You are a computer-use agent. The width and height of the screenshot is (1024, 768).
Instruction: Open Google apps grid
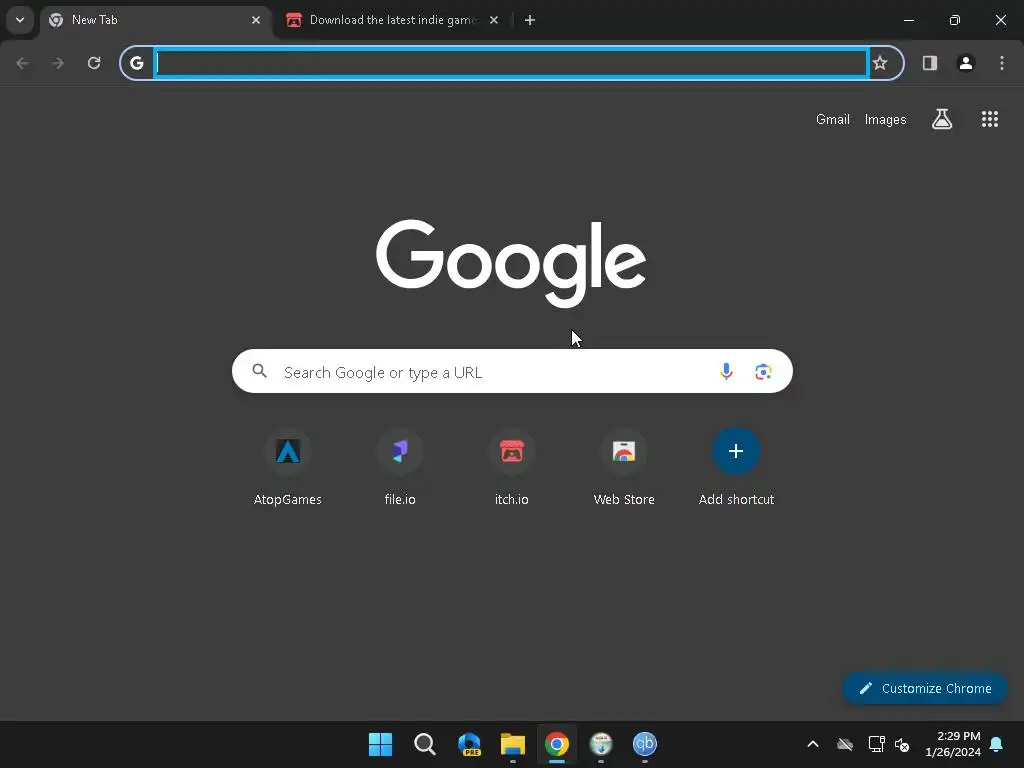coord(989,119)
